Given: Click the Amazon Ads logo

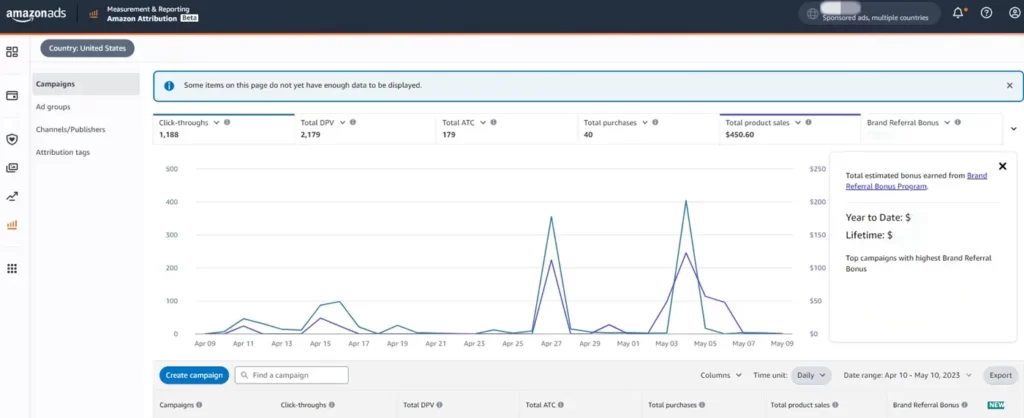Looking at the screenshot, I should pyautogui.click(x=36, y=14).
